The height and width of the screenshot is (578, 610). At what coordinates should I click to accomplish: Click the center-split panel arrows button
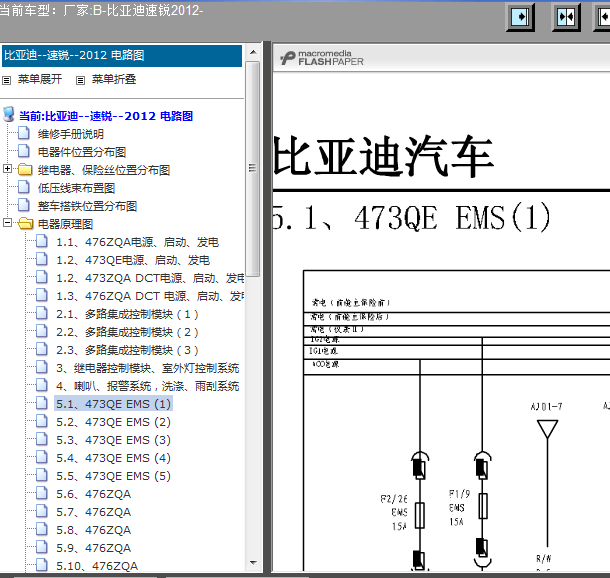click(x=566, y=17)
